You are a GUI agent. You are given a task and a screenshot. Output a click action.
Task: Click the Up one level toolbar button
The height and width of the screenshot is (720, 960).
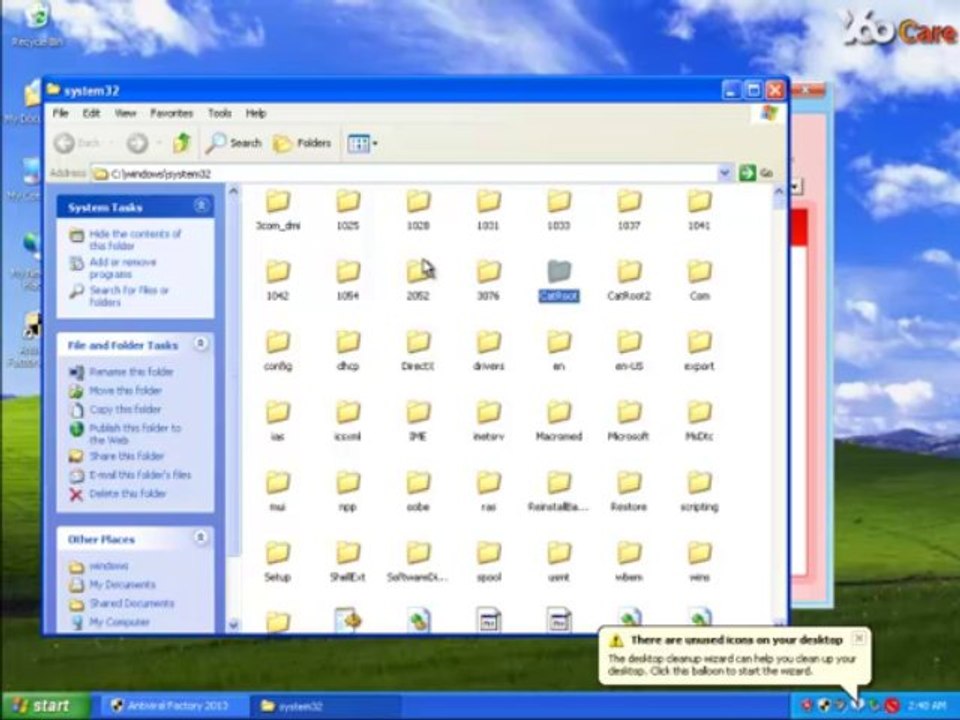pyautogui.click(x=182, y=143)
